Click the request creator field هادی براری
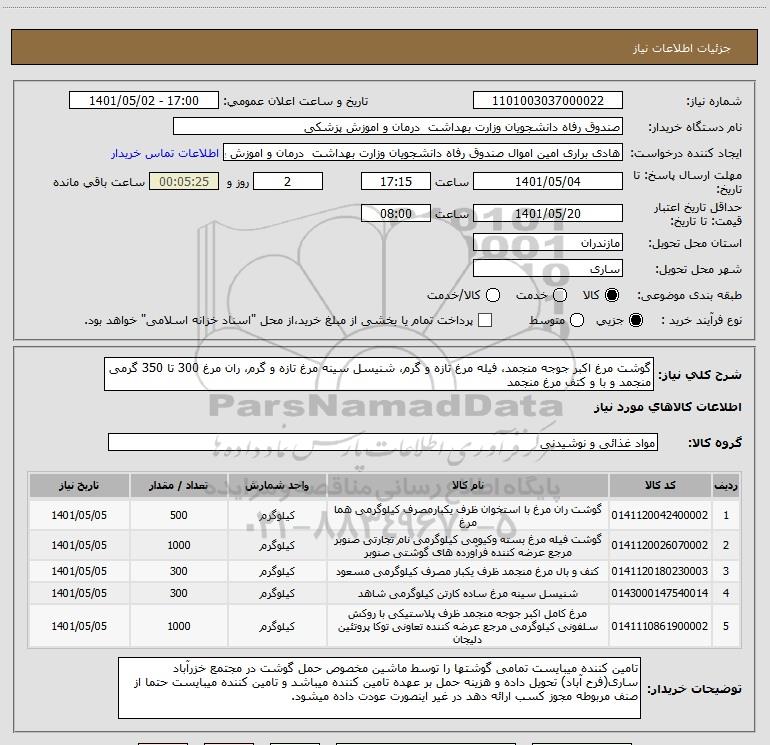This screenshot has width=770, height=745. point(423,153)
